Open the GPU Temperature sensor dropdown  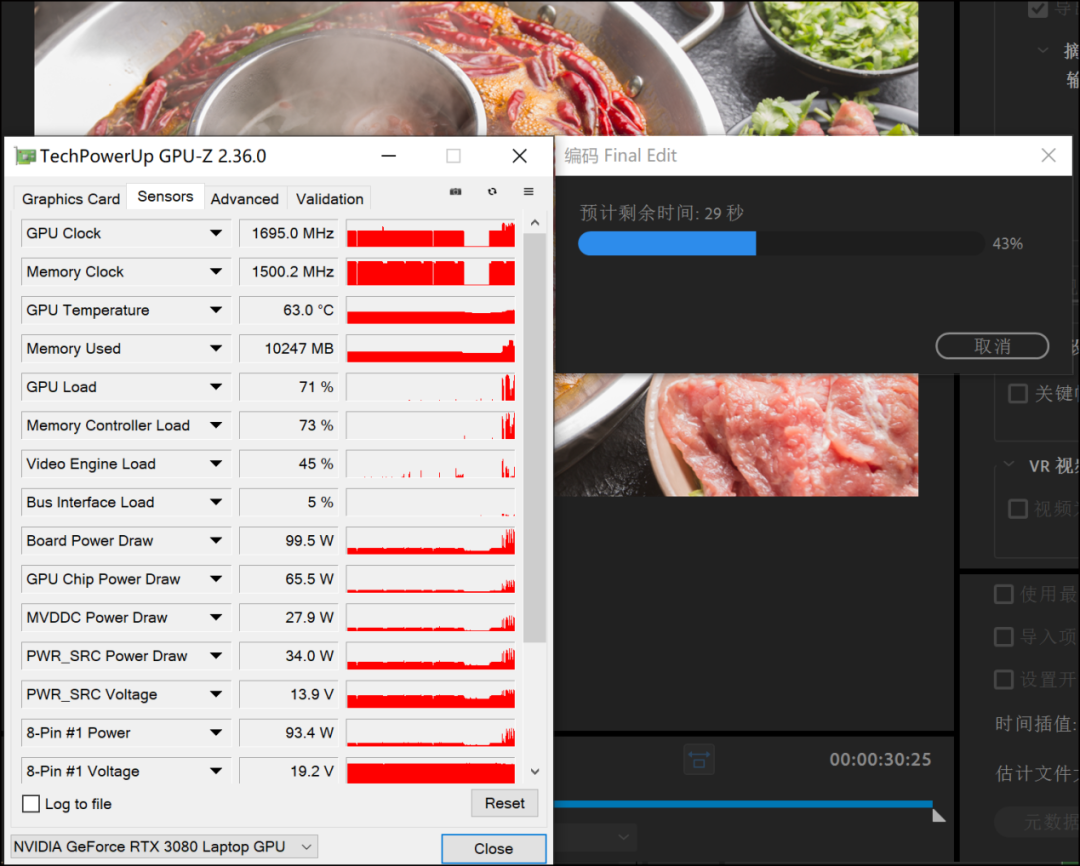[216, 311]
